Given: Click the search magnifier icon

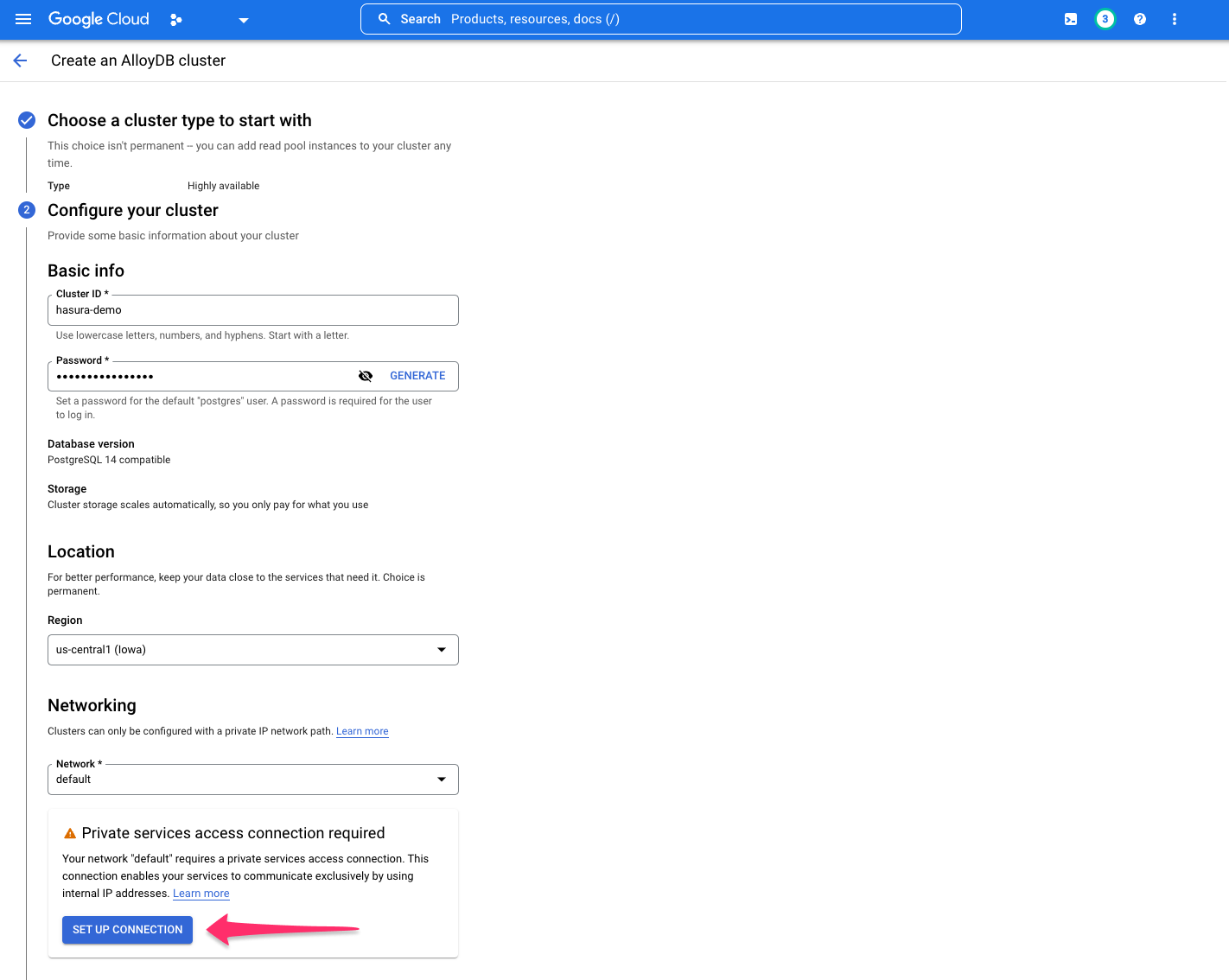Looking at the screenshot, I should point(384,18).
